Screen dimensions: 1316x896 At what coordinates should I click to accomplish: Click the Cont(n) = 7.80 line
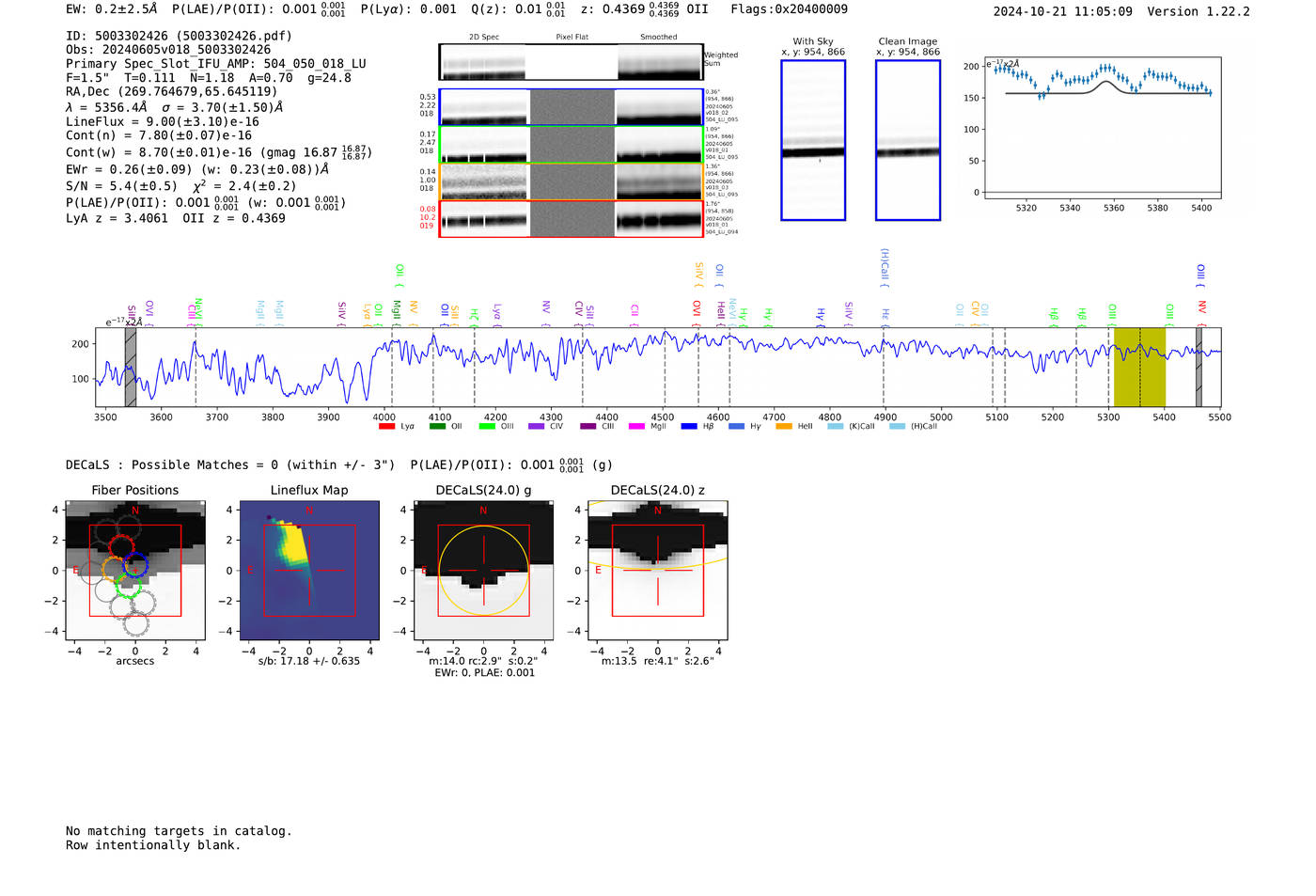(x=159, y=136)
